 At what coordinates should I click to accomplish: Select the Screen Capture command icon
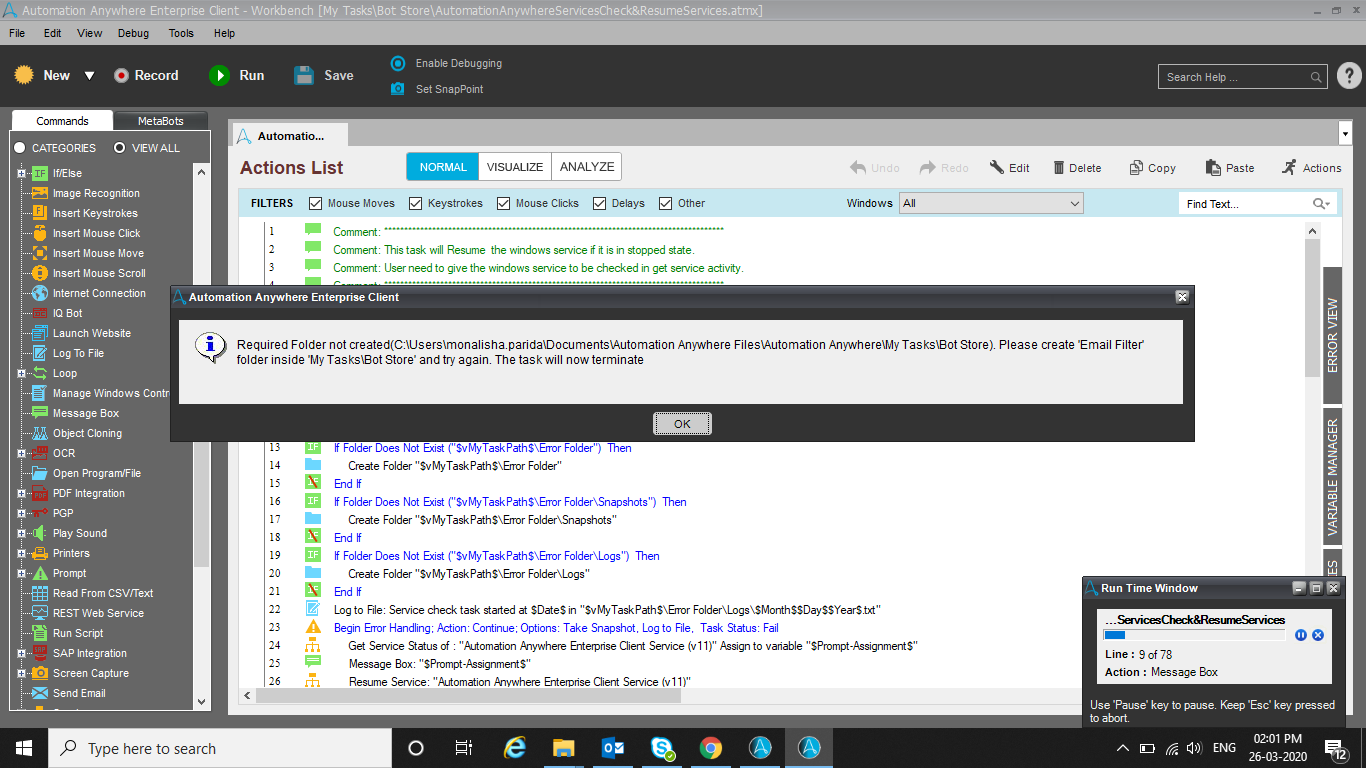coord(40,673)
